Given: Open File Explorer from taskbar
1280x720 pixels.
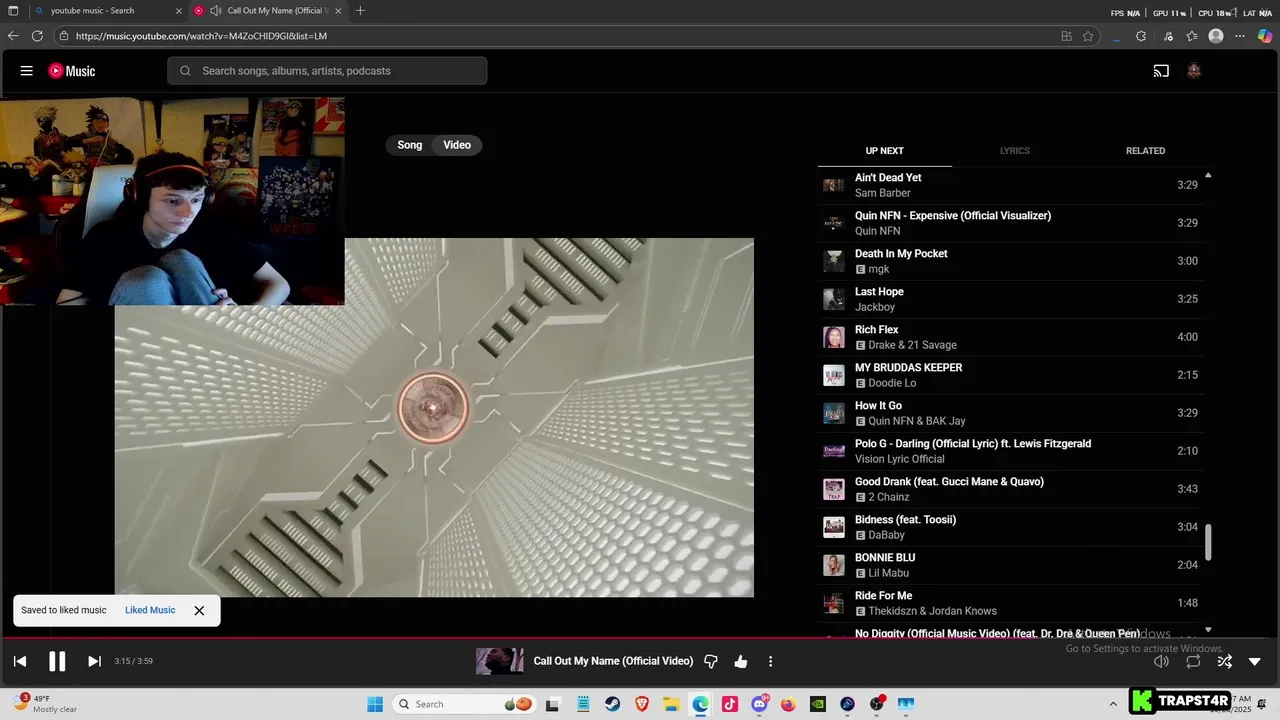Looking at the screenshot, I should click(x=671, y=704).
